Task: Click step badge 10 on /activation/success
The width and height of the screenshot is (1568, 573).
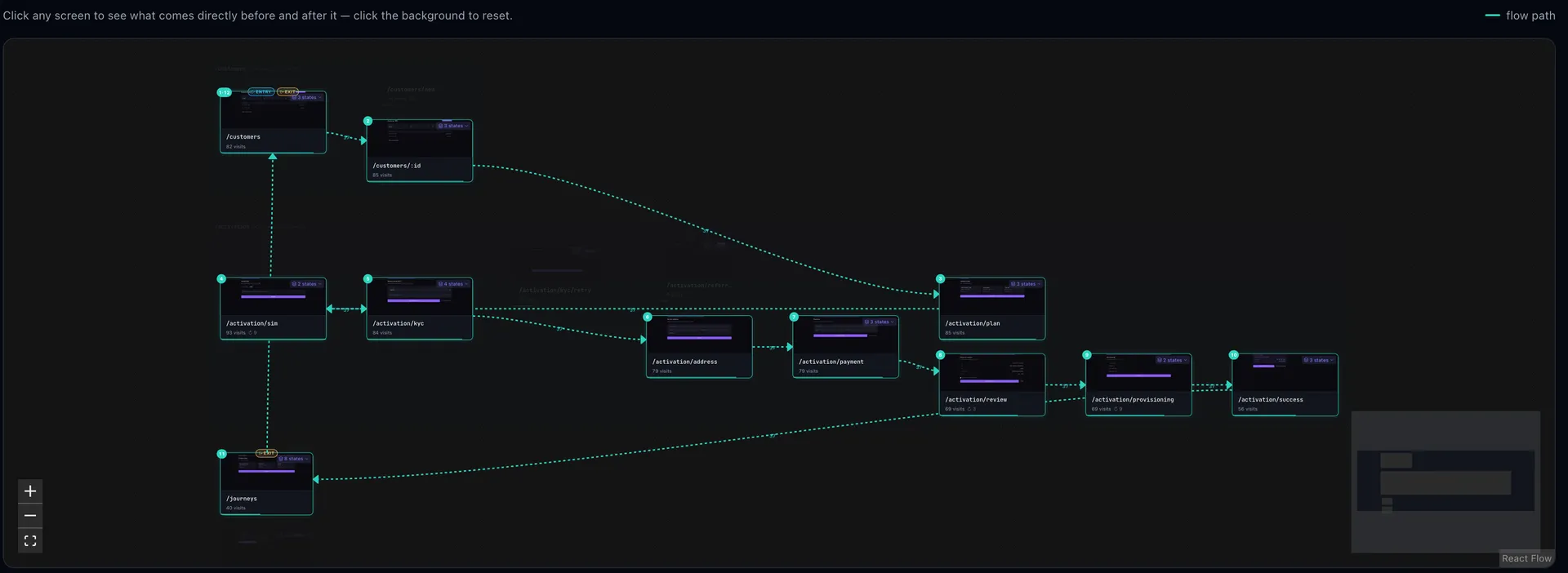Action: tap(1233, 355)
